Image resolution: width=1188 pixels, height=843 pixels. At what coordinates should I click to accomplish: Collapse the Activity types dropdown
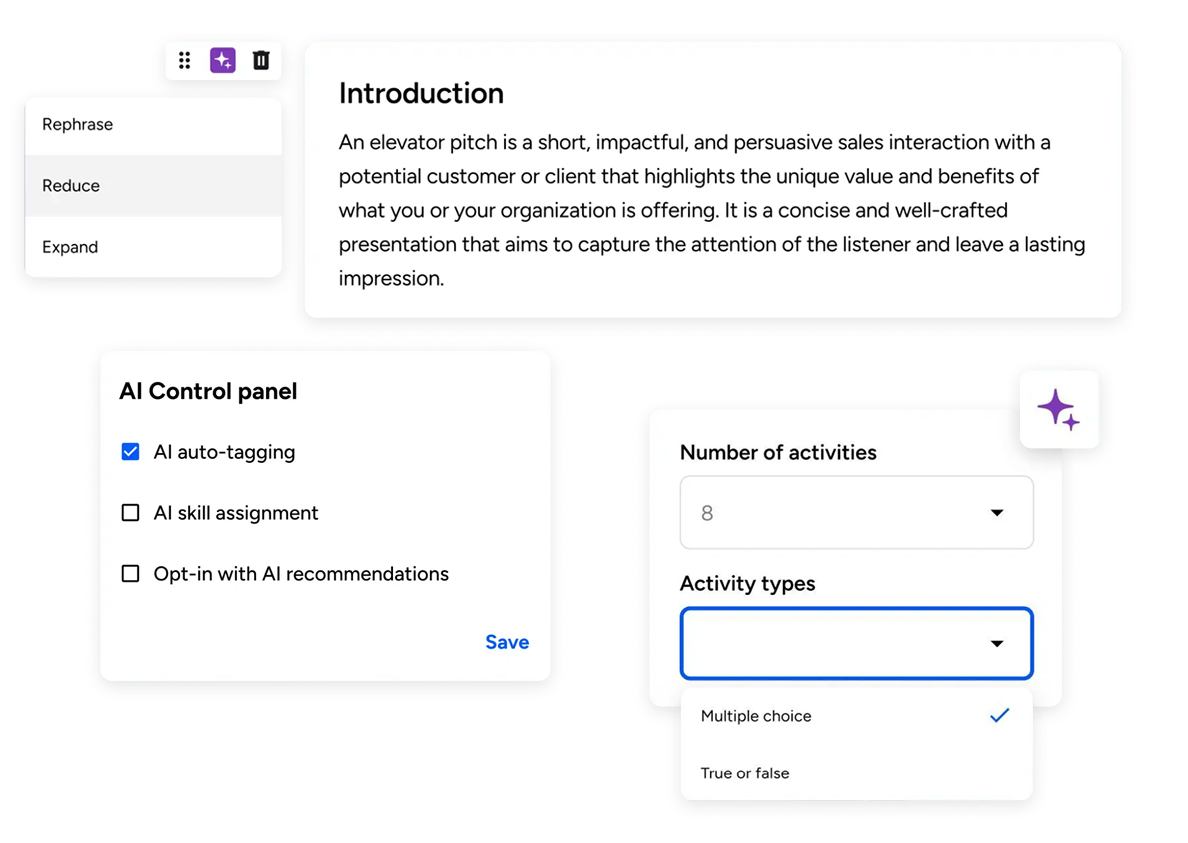point(856,643)
